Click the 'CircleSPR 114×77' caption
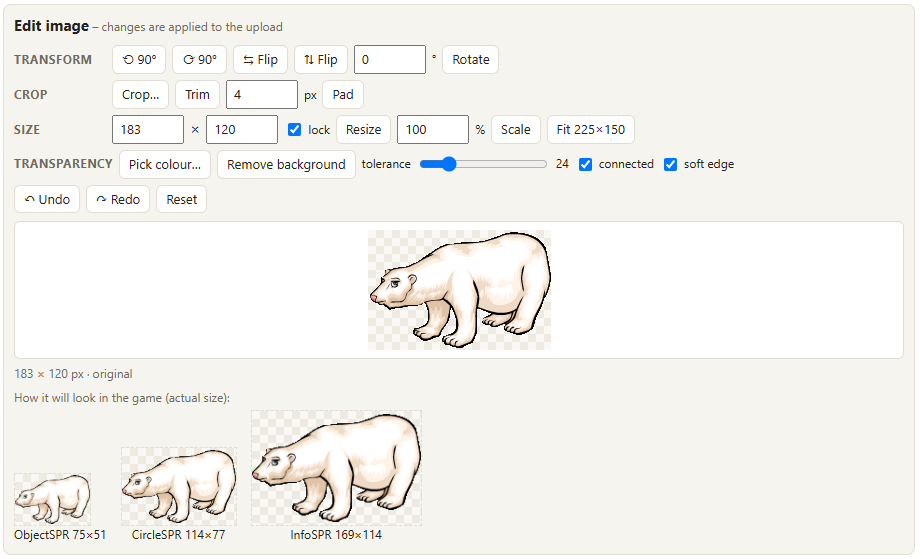 click(x=178, y=535)
